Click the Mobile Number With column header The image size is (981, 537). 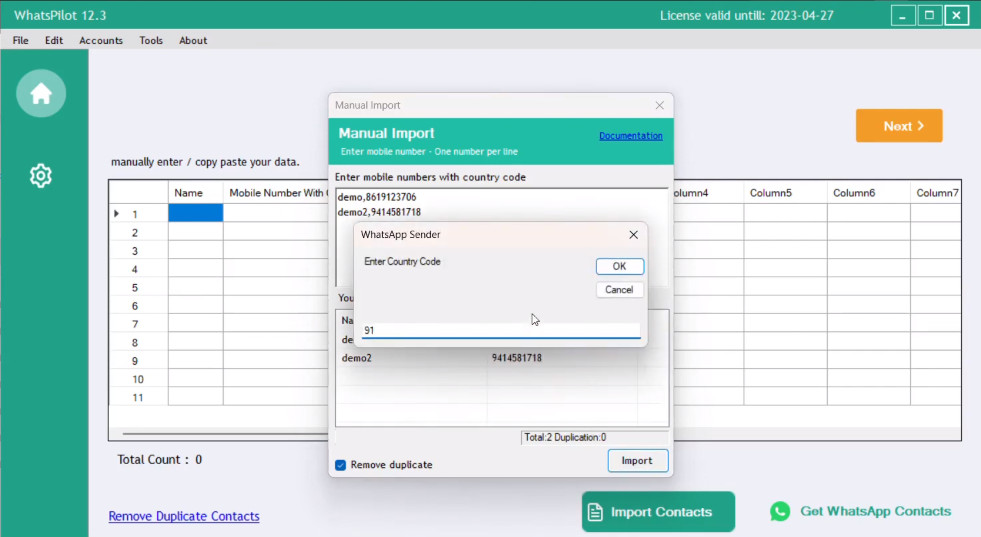coord(276,193)
